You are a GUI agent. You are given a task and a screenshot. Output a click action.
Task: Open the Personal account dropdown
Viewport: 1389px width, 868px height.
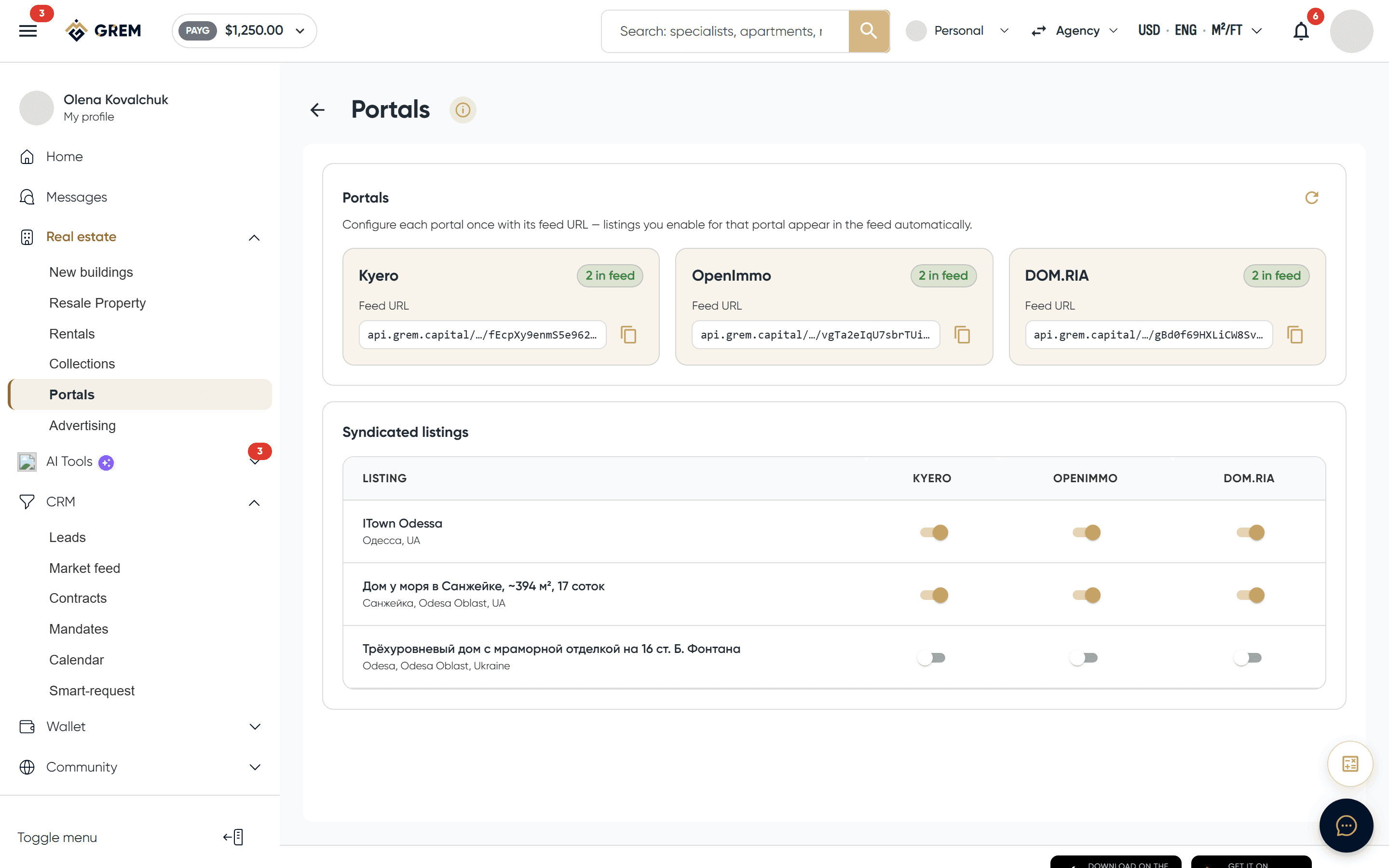point(957,31)
